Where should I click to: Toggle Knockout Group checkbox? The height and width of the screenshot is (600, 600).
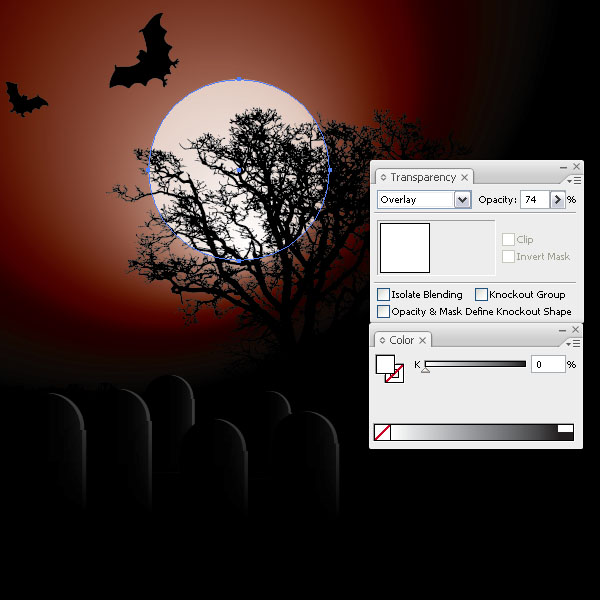[x=481, y=294]
